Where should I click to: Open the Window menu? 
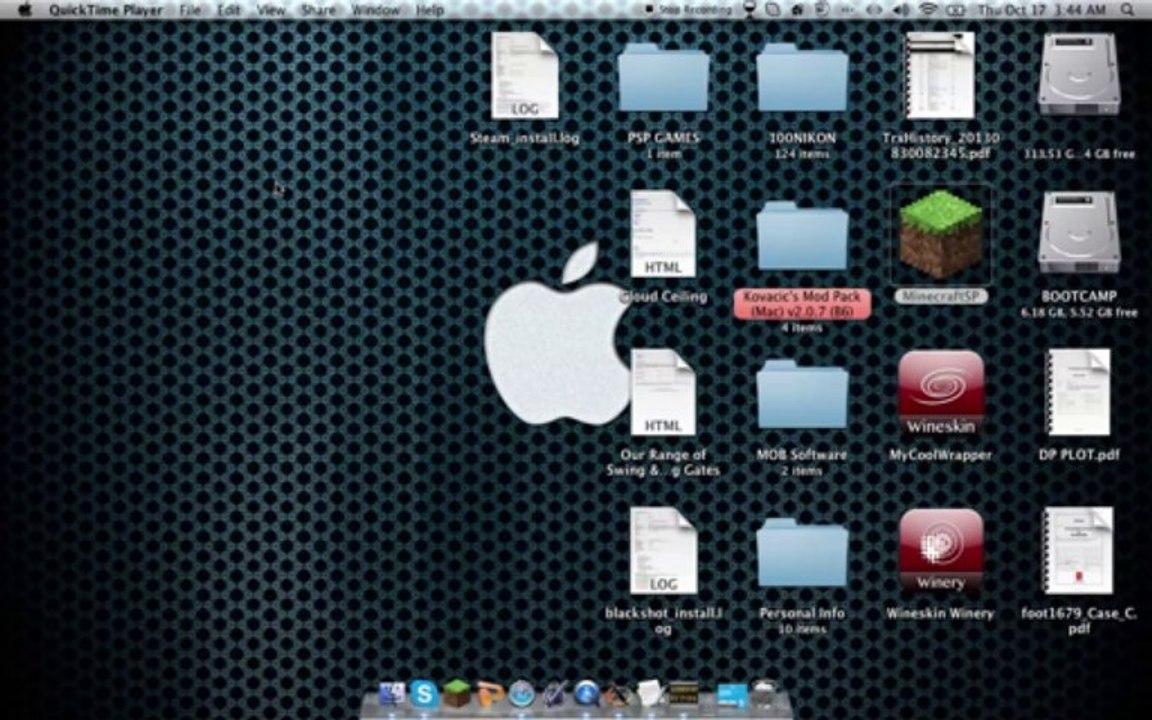click(x=375, y=10)
